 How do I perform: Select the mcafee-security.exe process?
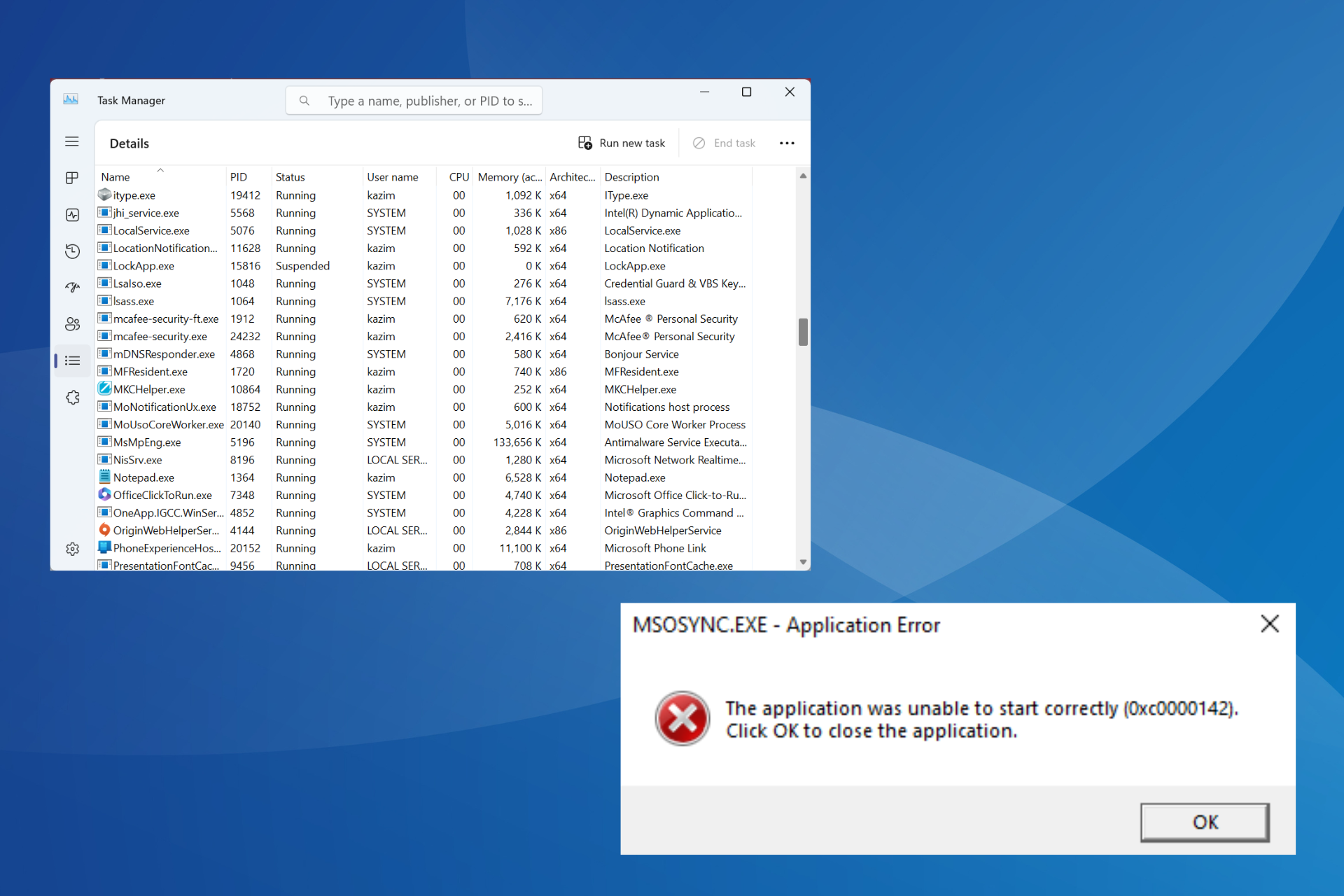pos(424,336)
